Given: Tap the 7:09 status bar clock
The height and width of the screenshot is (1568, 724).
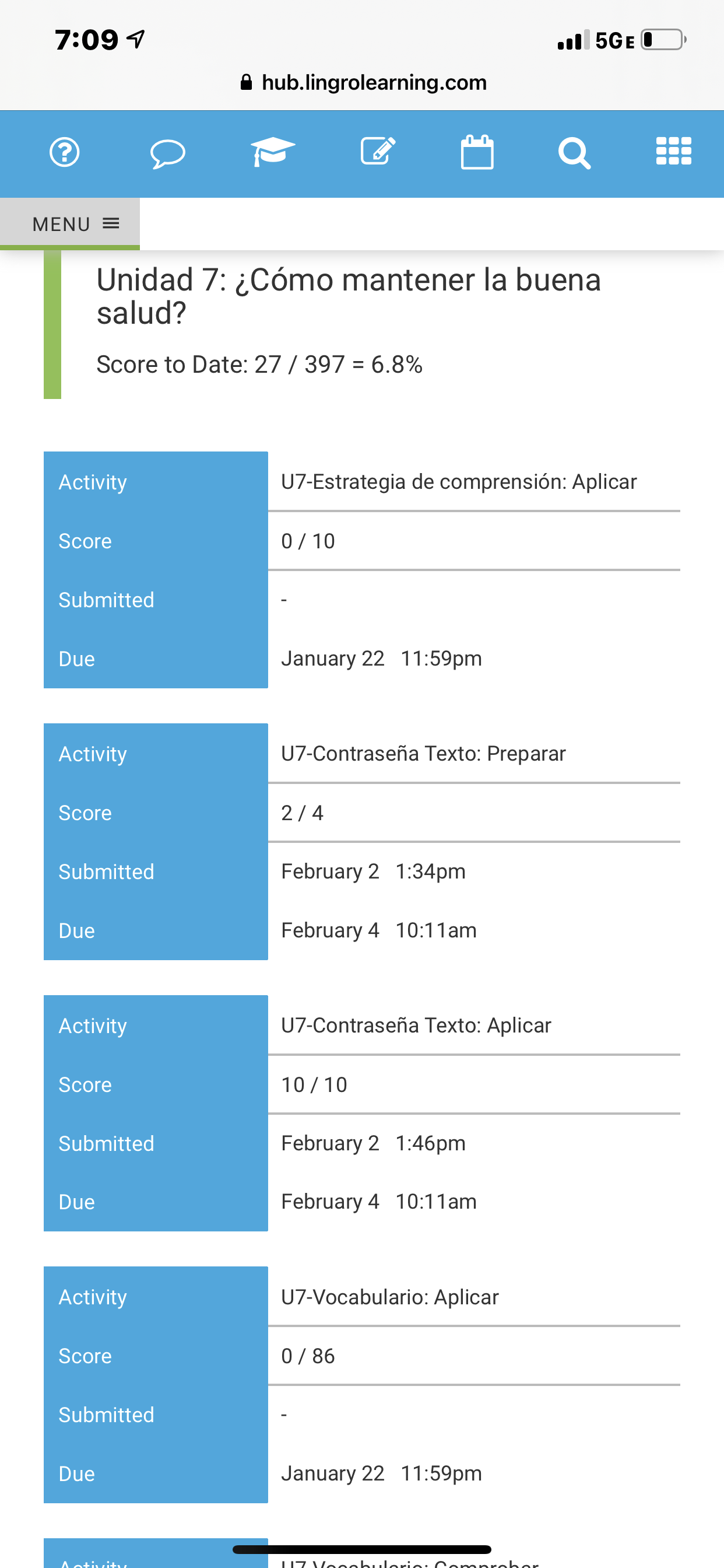Looking at the screenshot, I should click(x=86, y=40).
